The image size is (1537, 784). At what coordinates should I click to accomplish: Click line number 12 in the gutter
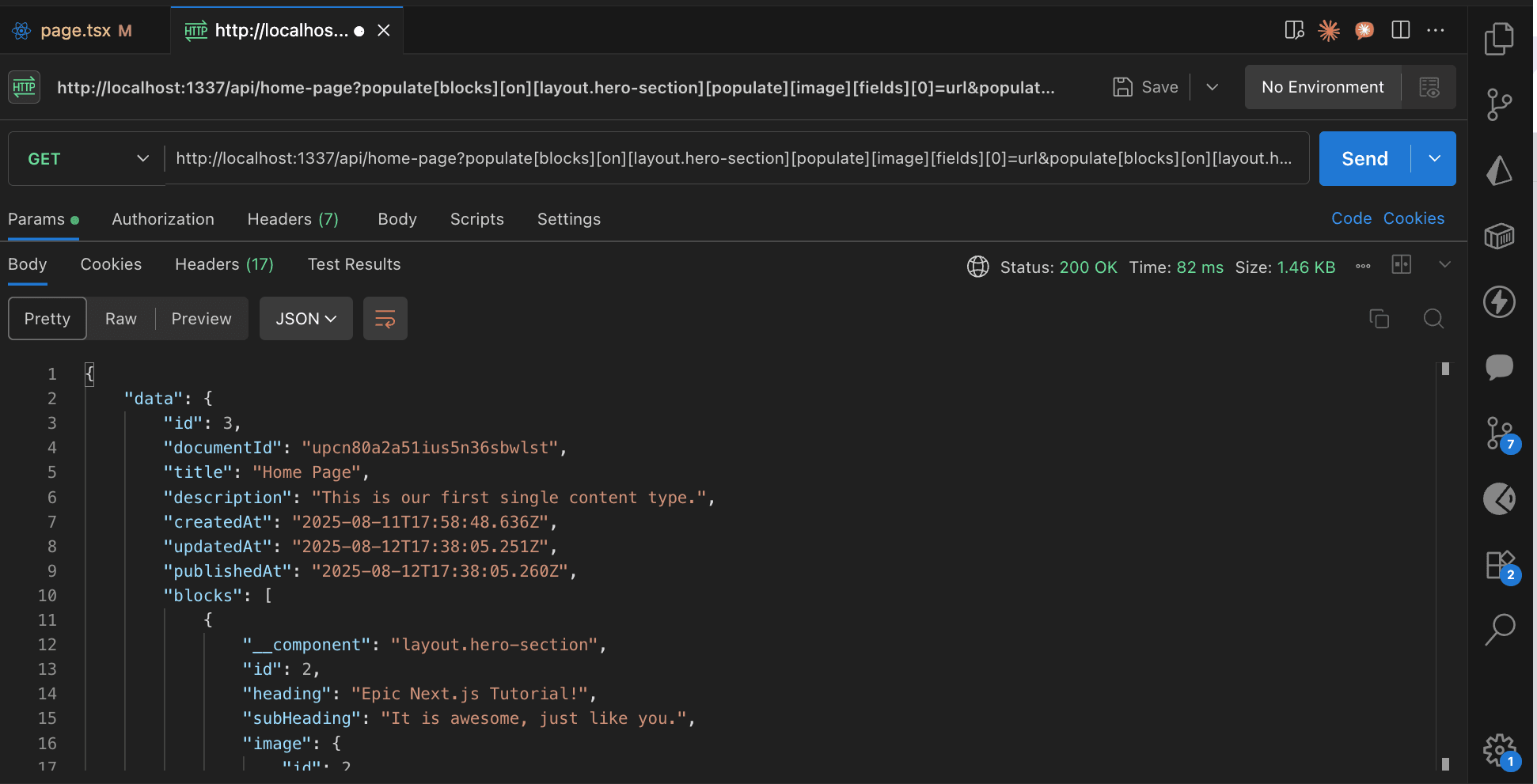click(x=47, y=645)
